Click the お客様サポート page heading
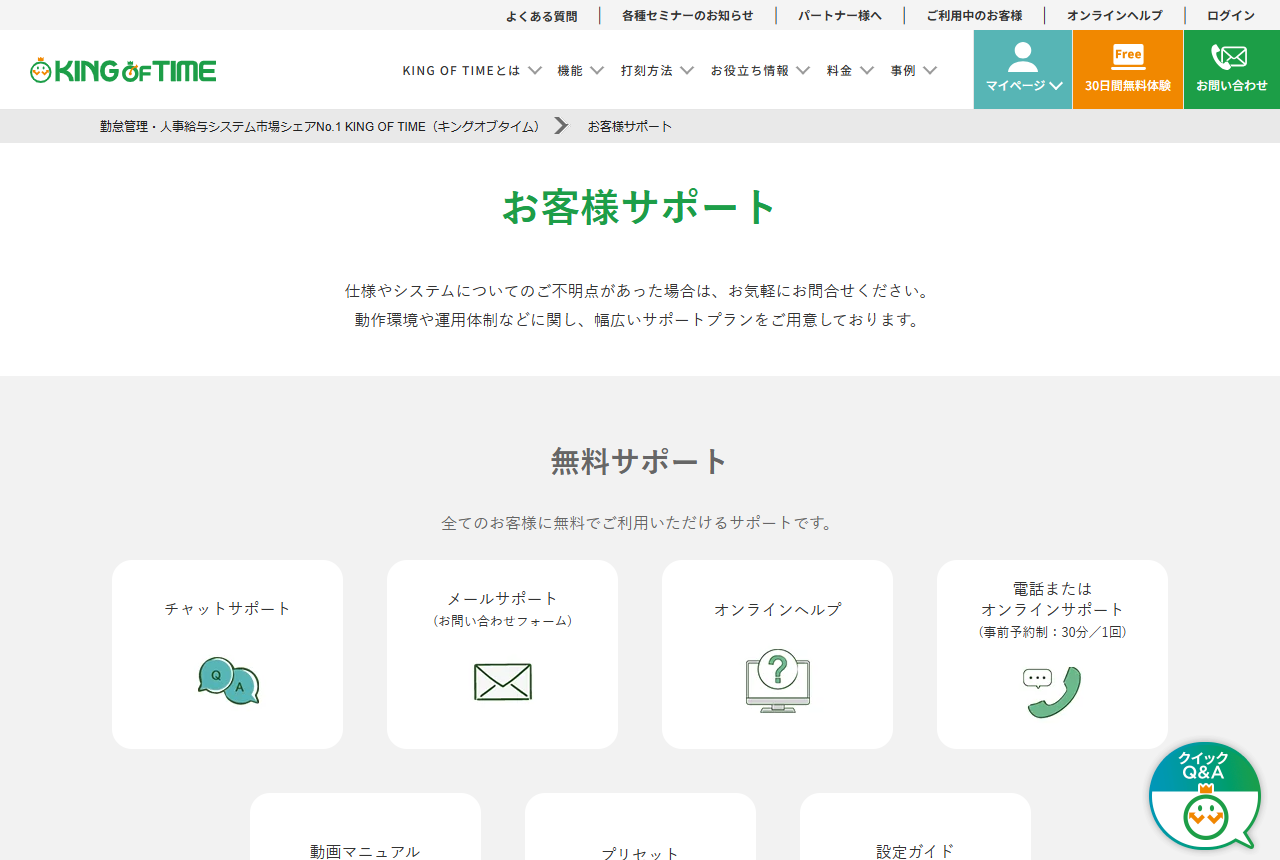This screenshot has height=860, width=1280. coord(640,207)
